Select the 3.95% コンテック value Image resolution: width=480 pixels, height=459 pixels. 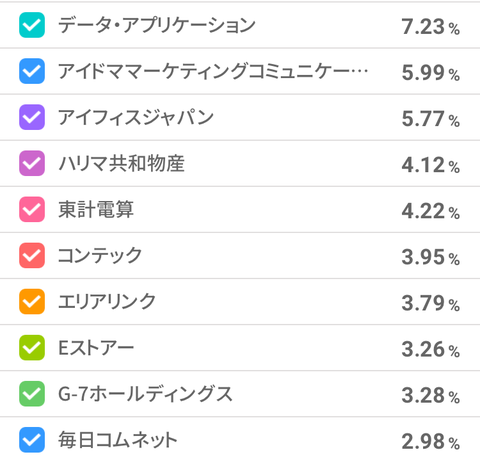(x=431, y=257)
